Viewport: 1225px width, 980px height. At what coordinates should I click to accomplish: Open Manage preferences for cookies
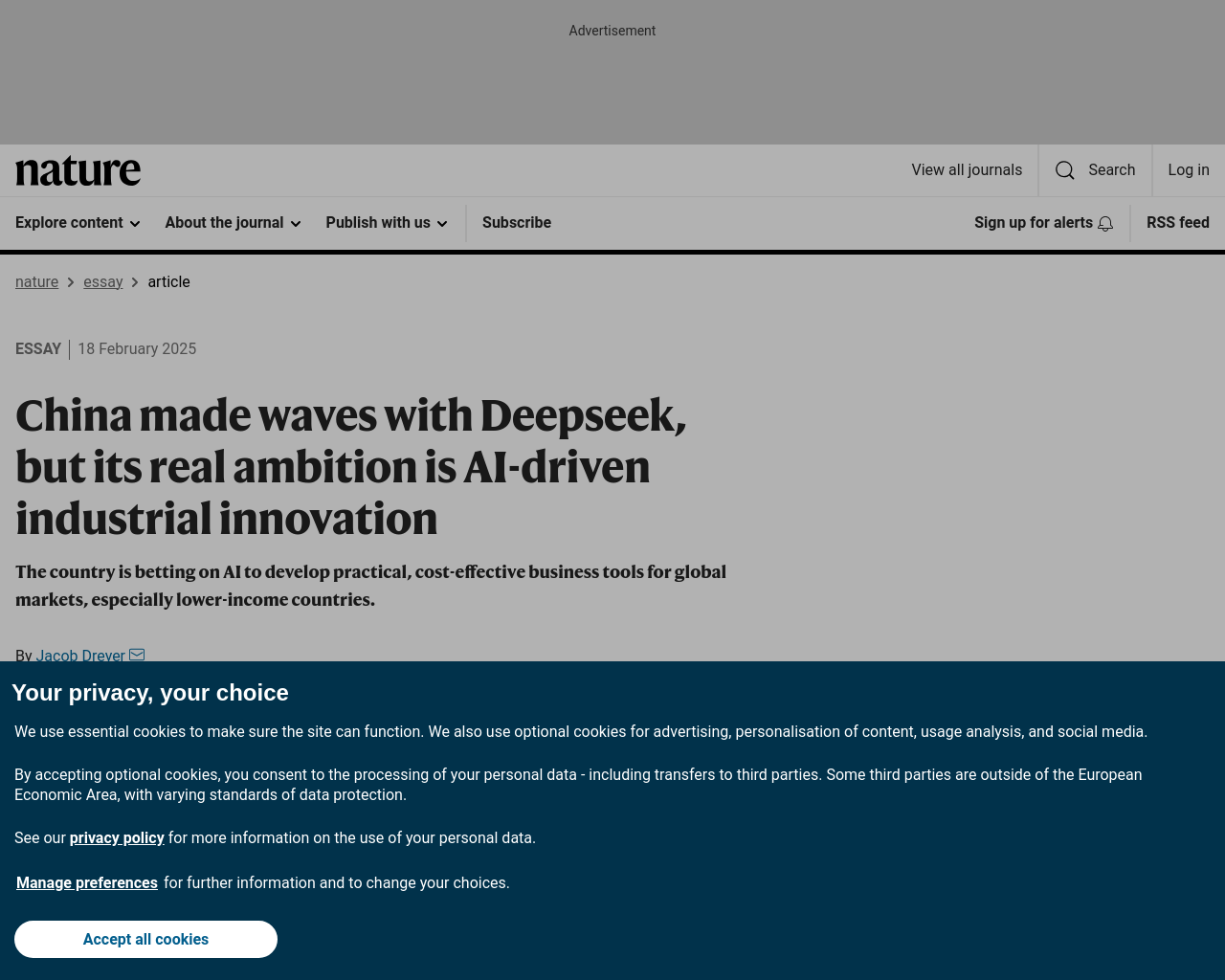pos(87,883)
